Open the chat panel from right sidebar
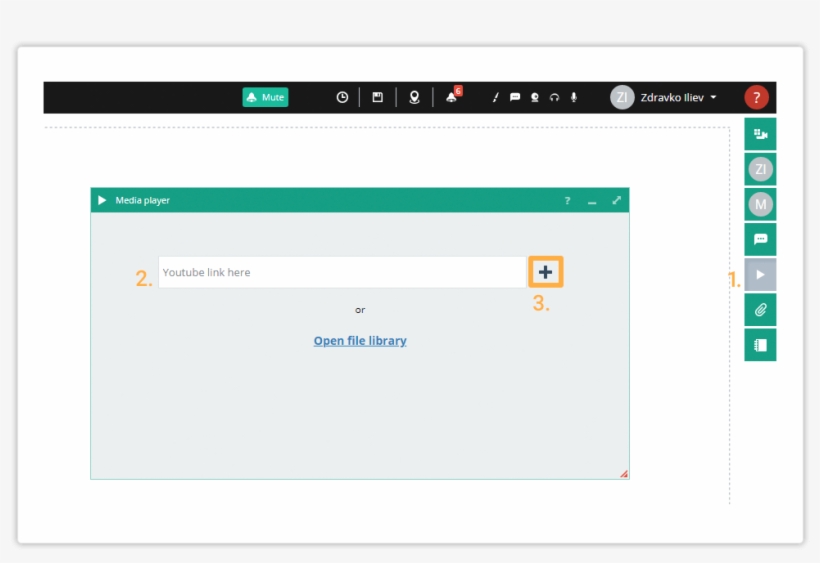This screenshot has width=820, height=563. coord(760,239)
